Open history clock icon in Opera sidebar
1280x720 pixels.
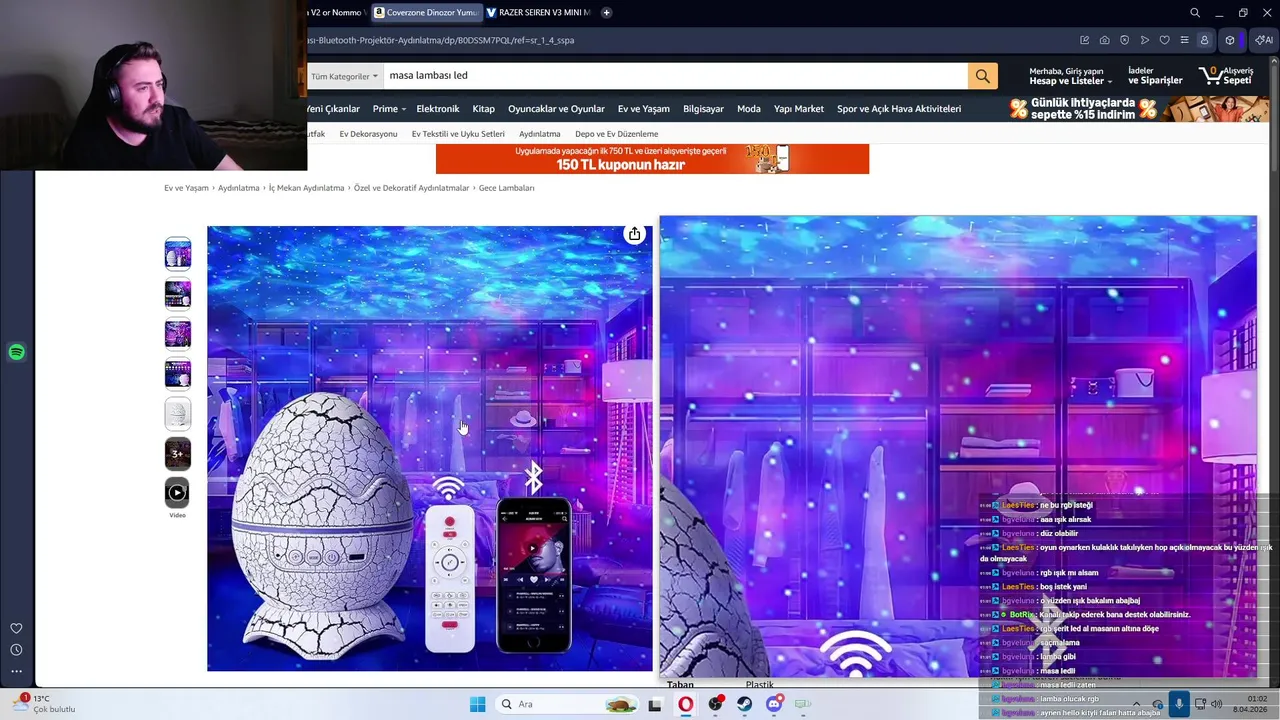(x=16, y=650)
